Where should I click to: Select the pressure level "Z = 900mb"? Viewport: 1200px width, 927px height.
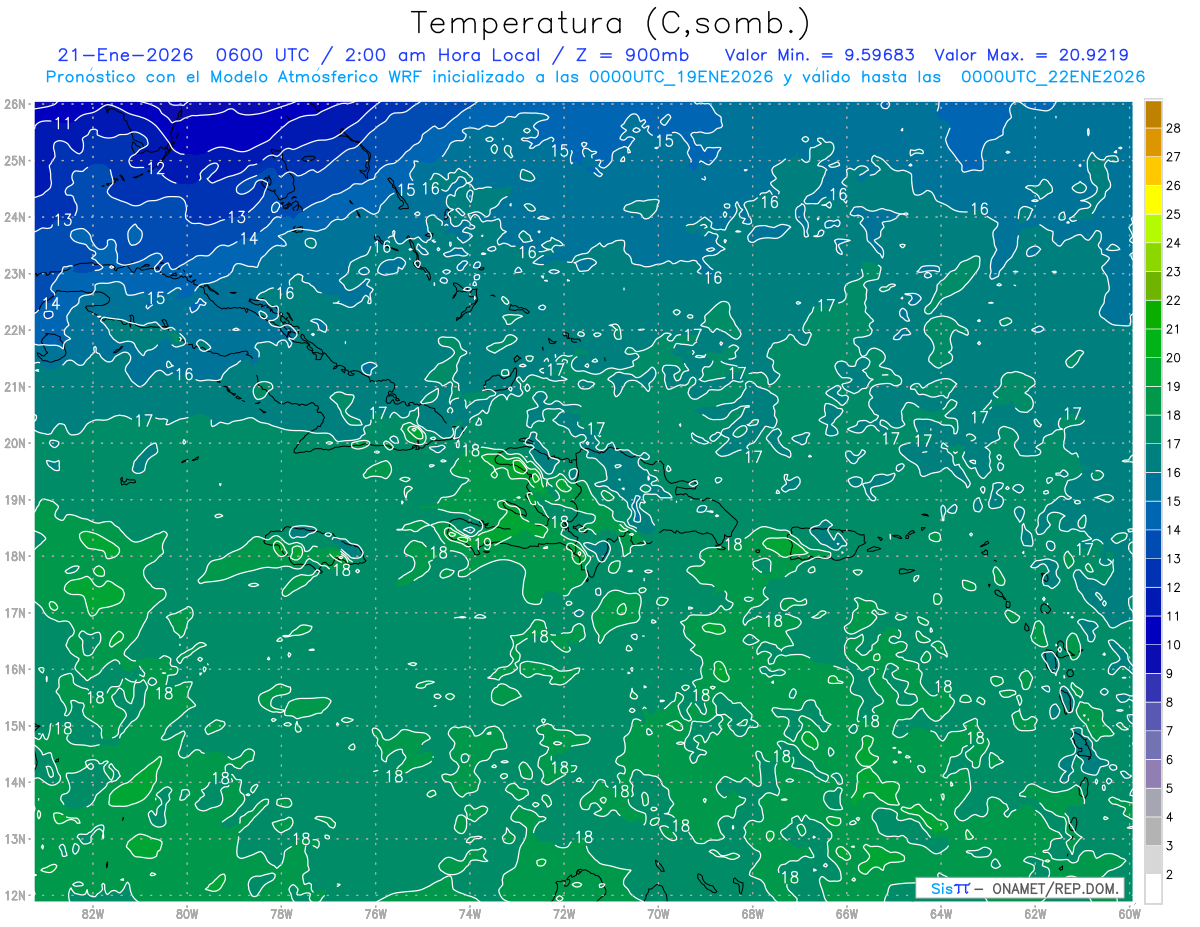point(634,55)
